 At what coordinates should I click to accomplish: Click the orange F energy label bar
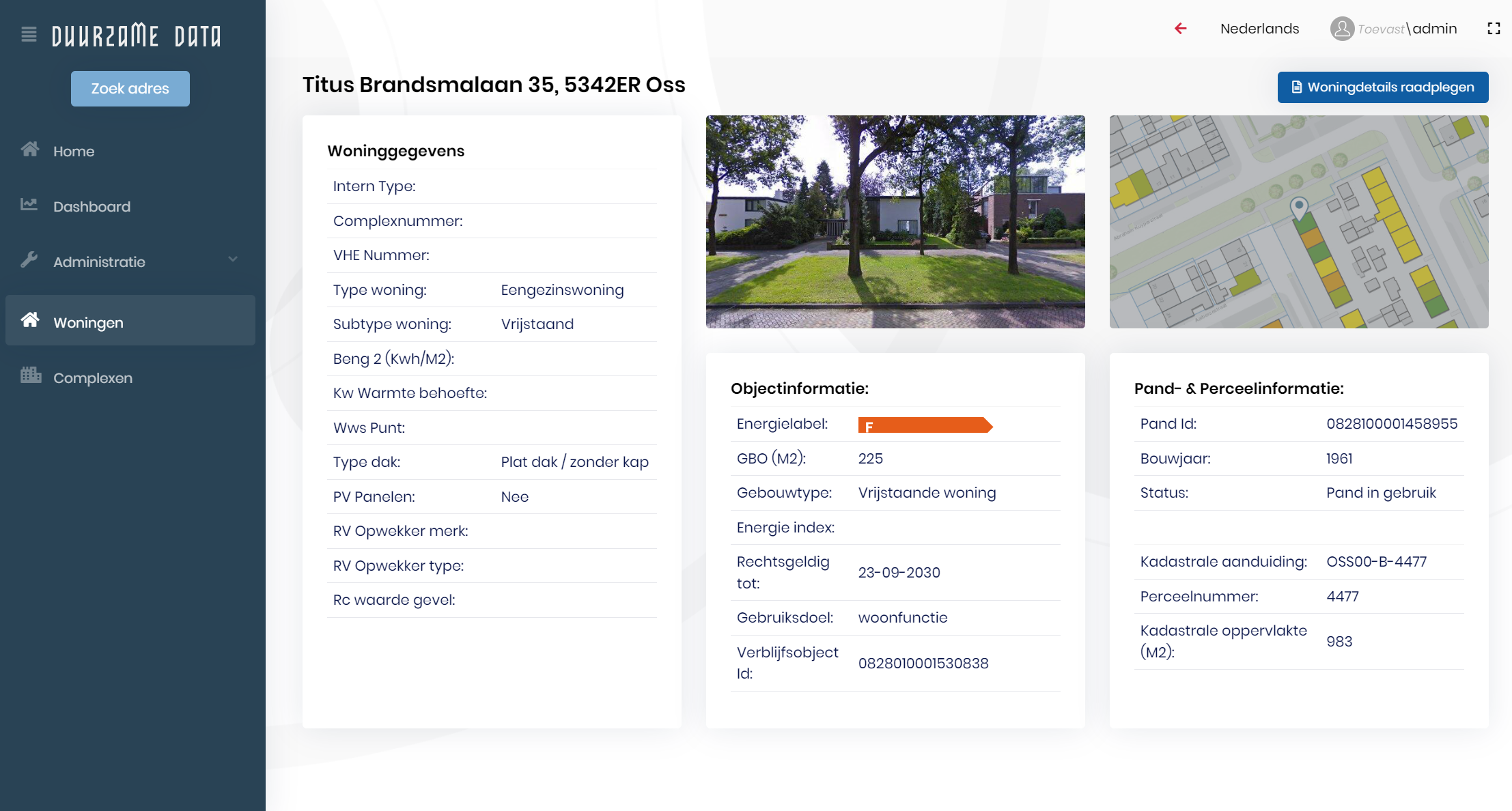tap(924, 425)
